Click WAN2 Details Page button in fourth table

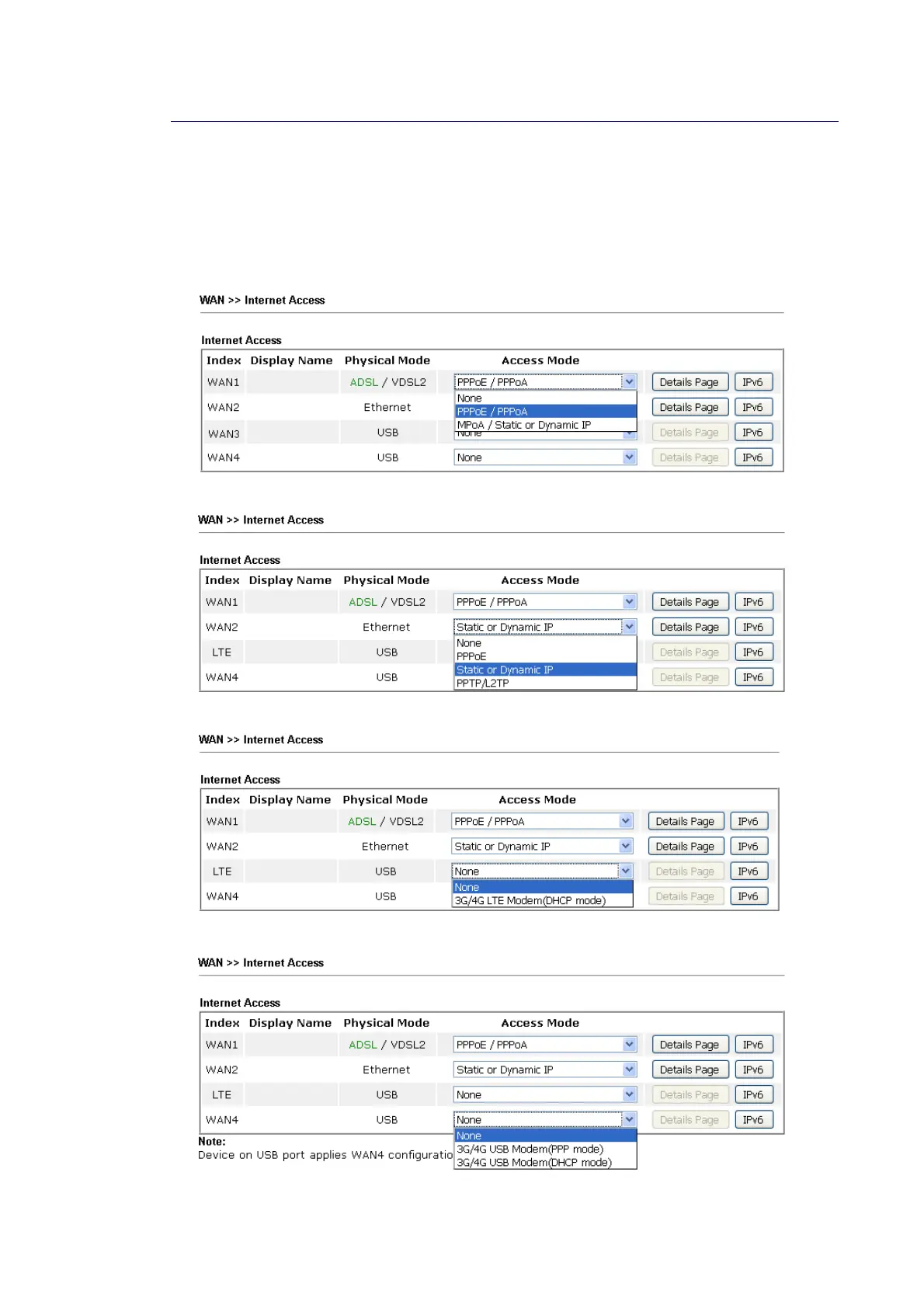tap(690, 1070)
